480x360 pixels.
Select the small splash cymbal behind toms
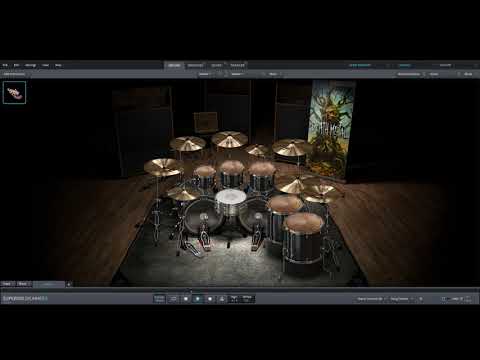257,150
